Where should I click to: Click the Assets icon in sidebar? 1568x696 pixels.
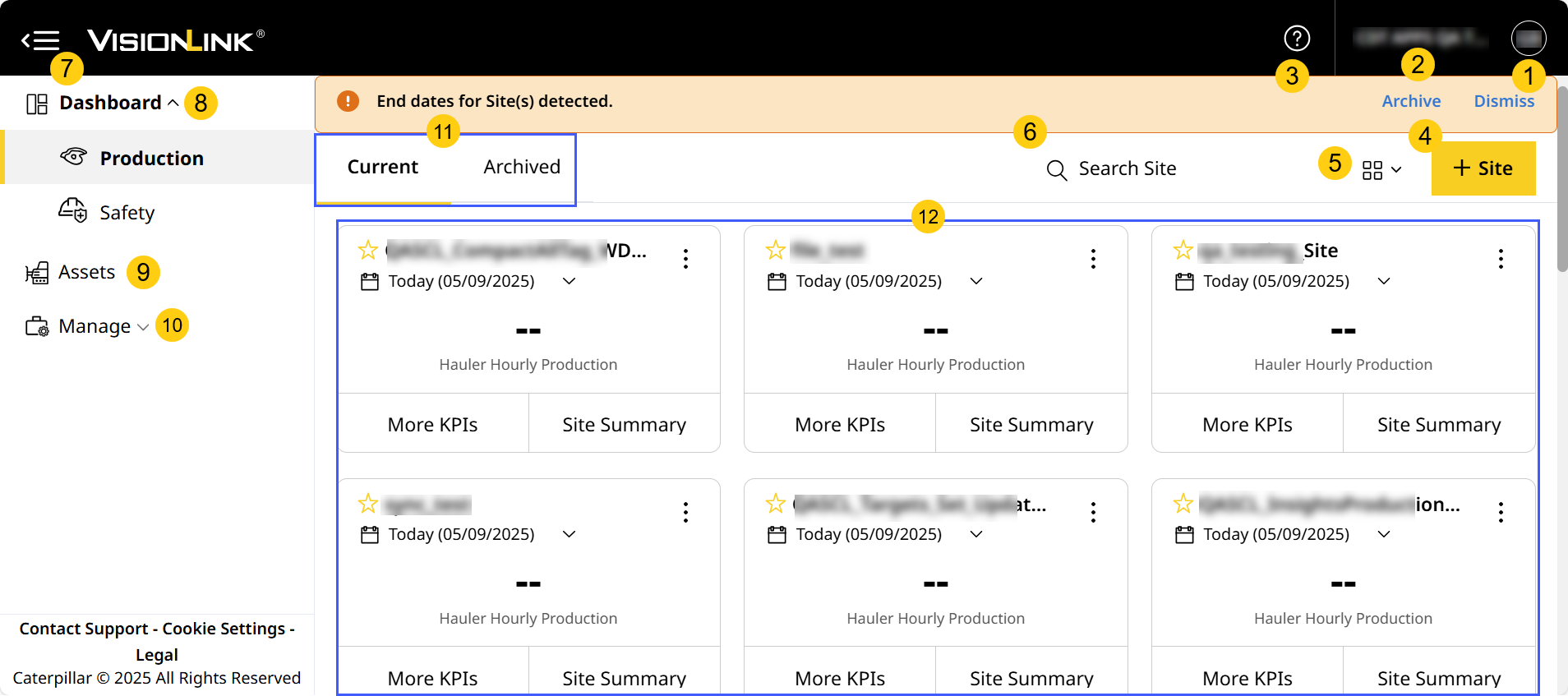coord(37,273)
